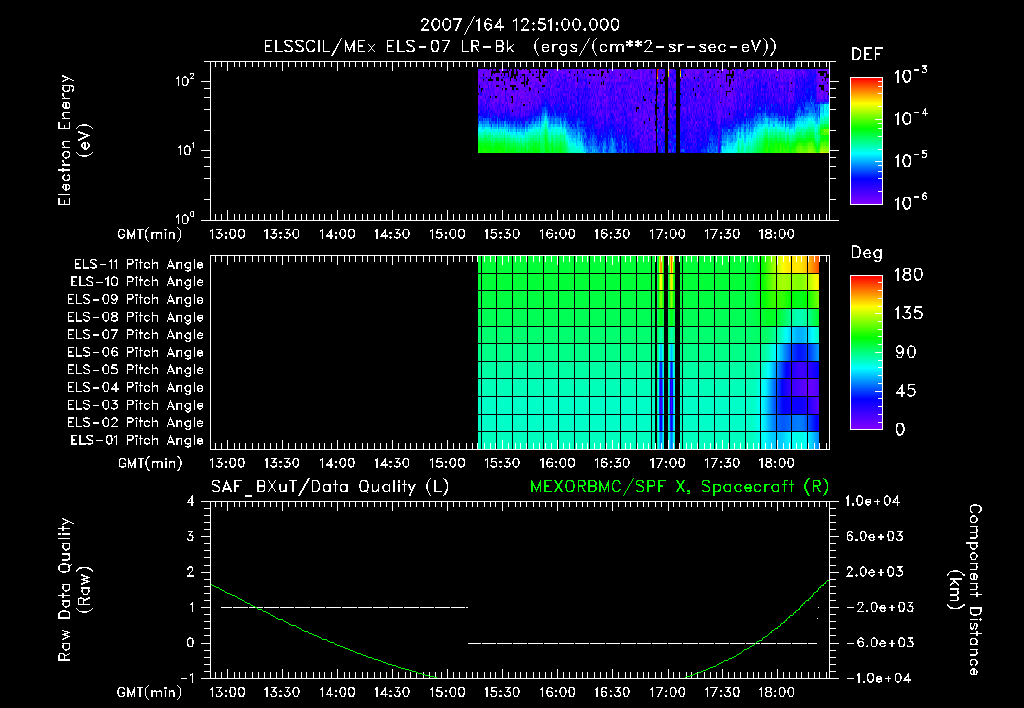Click the green MEXORBMC/SPF X, Spacecraft (R) label
This screenshot has height=708, width=1024.
(x=679, y=487)
